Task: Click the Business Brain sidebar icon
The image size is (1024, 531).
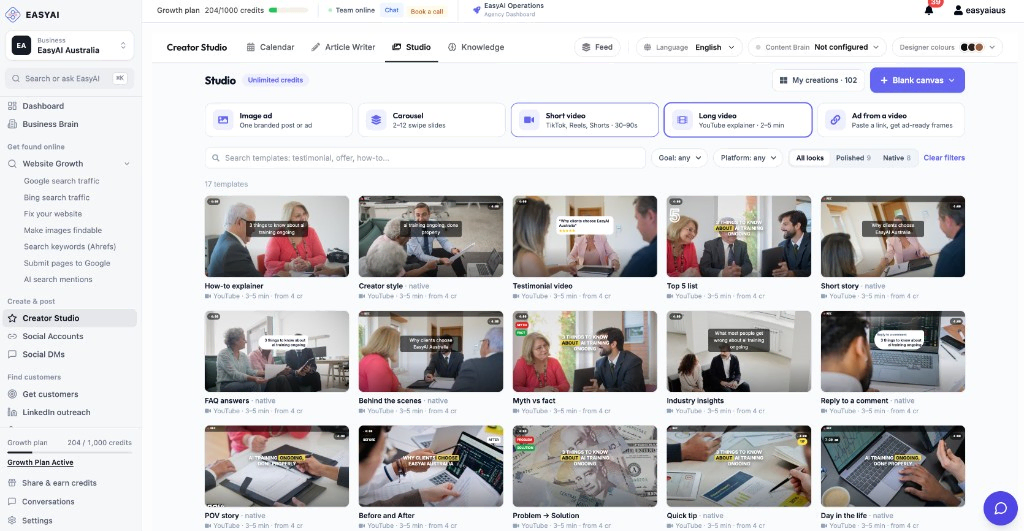Action: coord(12,124)
